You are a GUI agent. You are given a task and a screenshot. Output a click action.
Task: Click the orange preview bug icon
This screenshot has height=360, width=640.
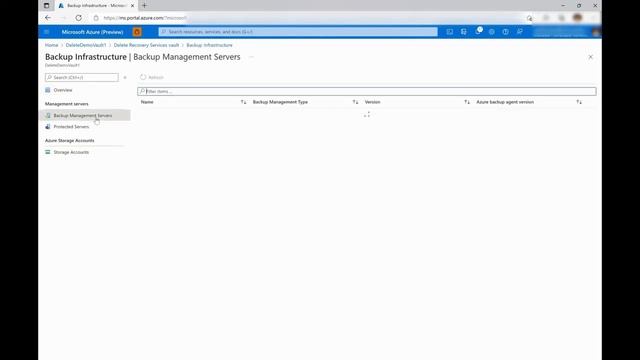[x=137, y=32]
